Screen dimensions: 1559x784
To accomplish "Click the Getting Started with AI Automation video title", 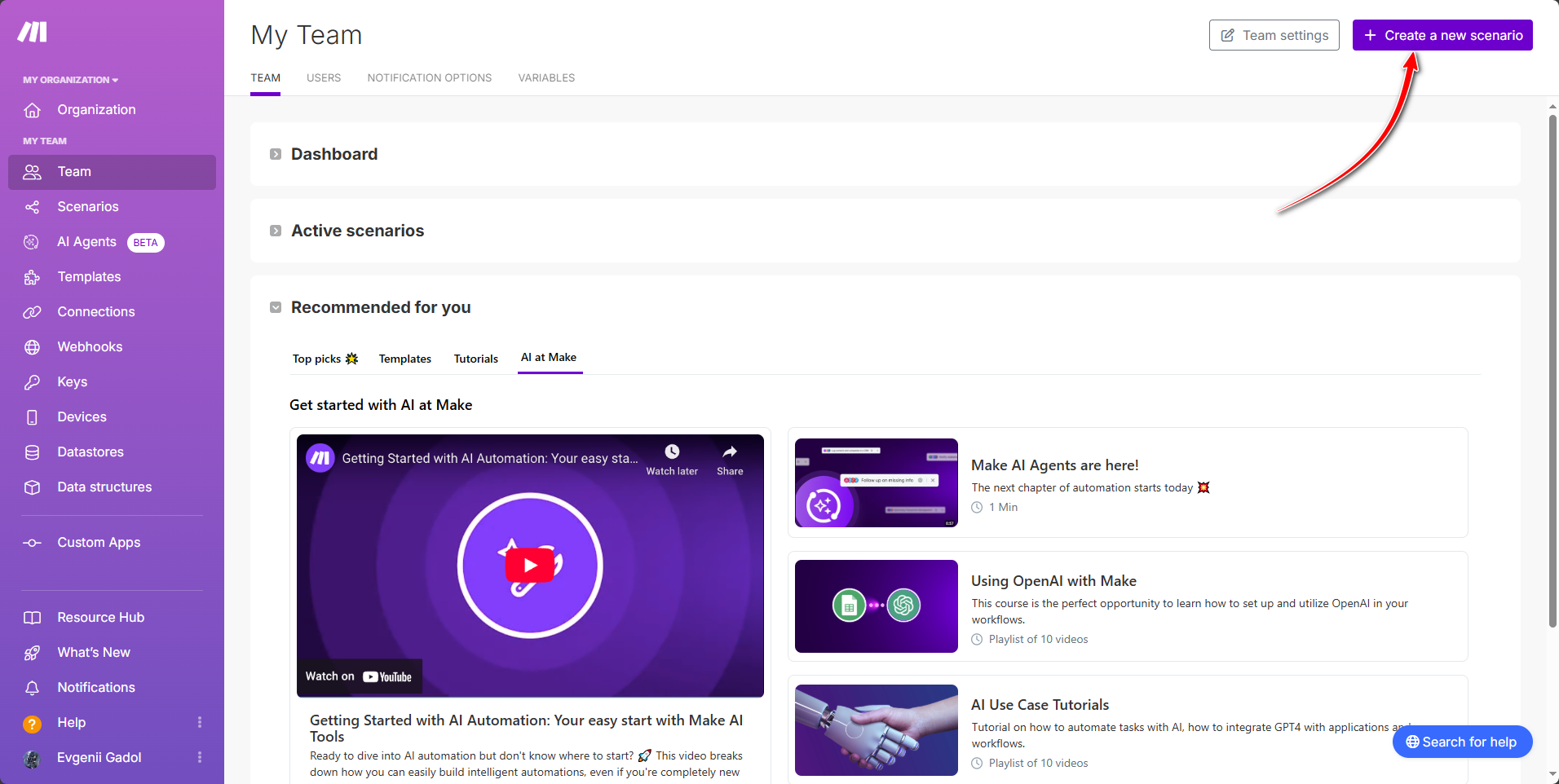I will click(x=526, y=729).
